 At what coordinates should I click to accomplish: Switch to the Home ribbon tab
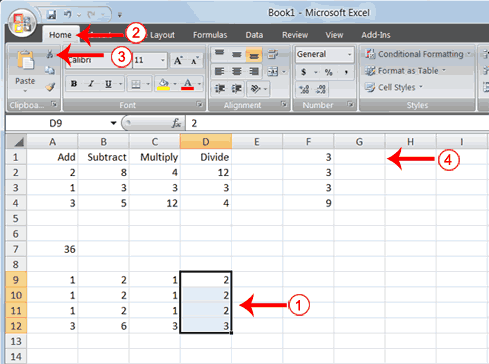coord(60,35)
